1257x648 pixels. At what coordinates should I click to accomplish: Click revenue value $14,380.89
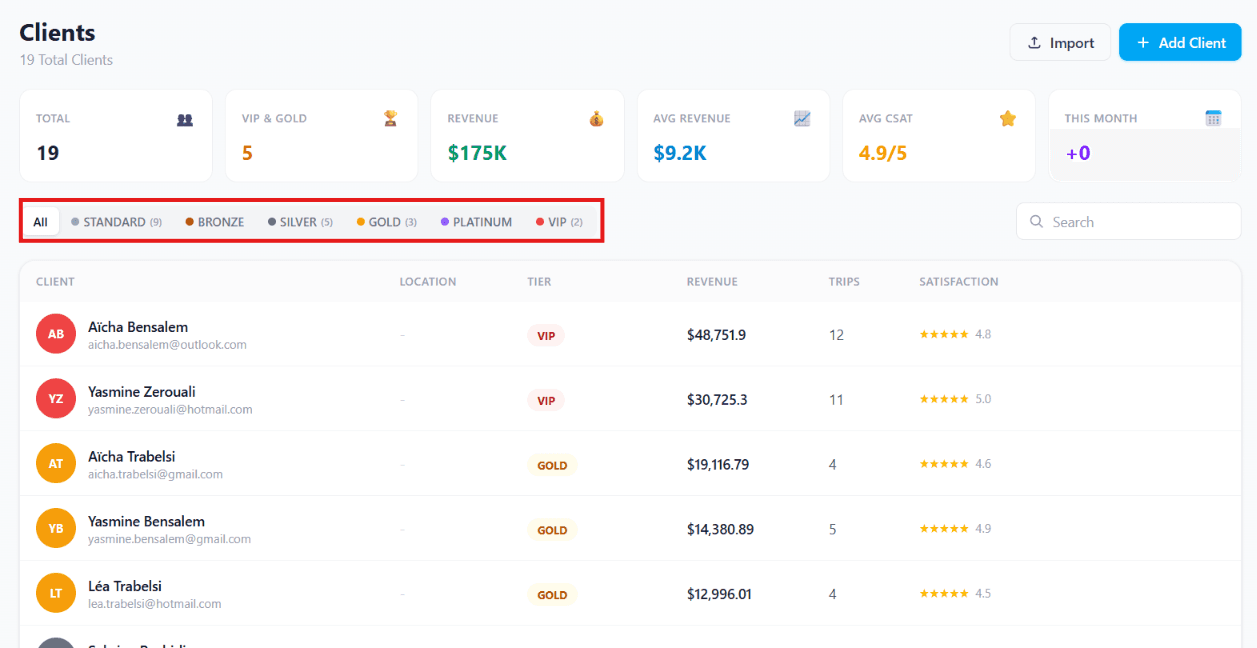720,529
